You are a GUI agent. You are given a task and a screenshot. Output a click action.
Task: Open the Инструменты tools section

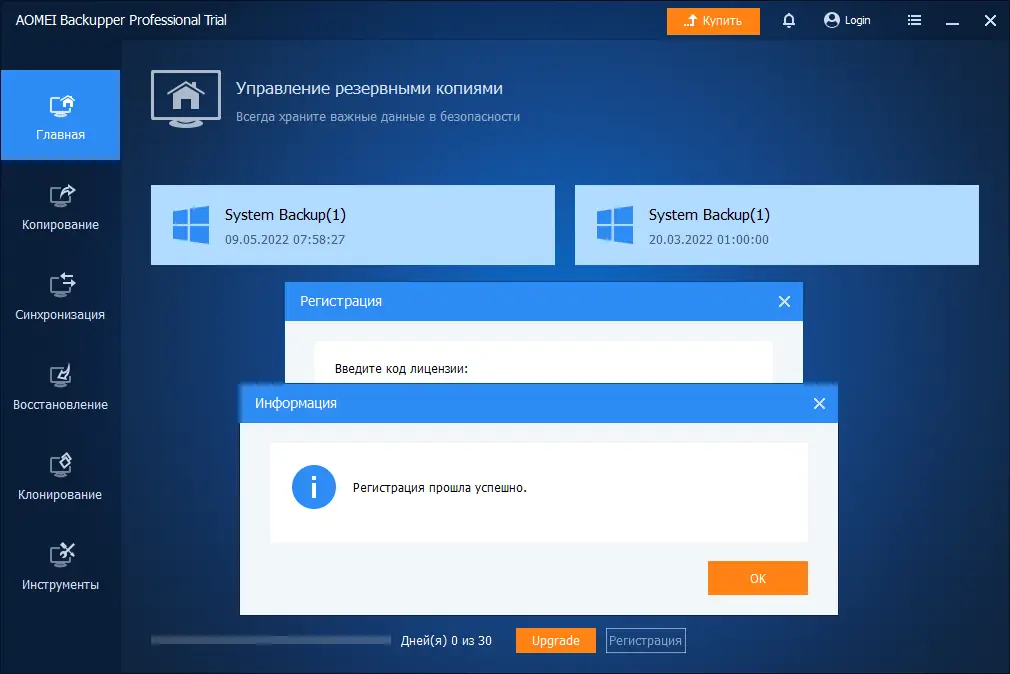click(61, 568)
